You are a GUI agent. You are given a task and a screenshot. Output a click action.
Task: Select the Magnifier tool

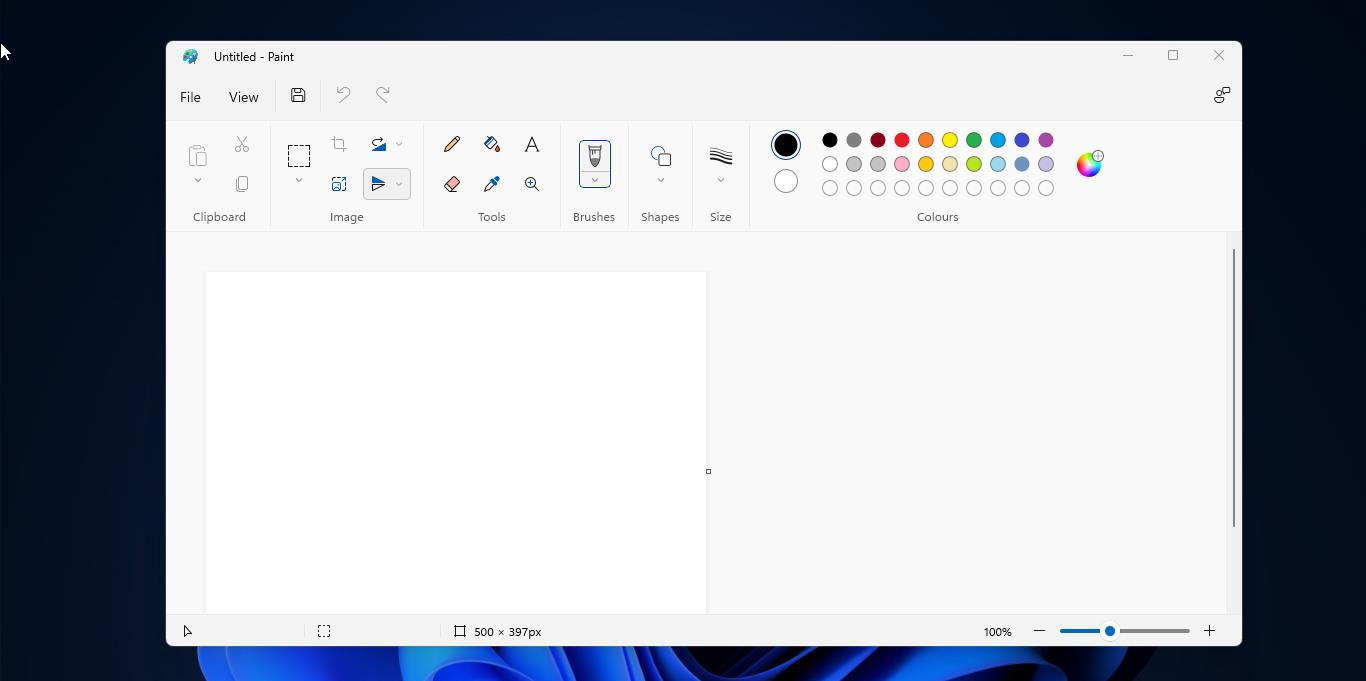tap(532, 184)
